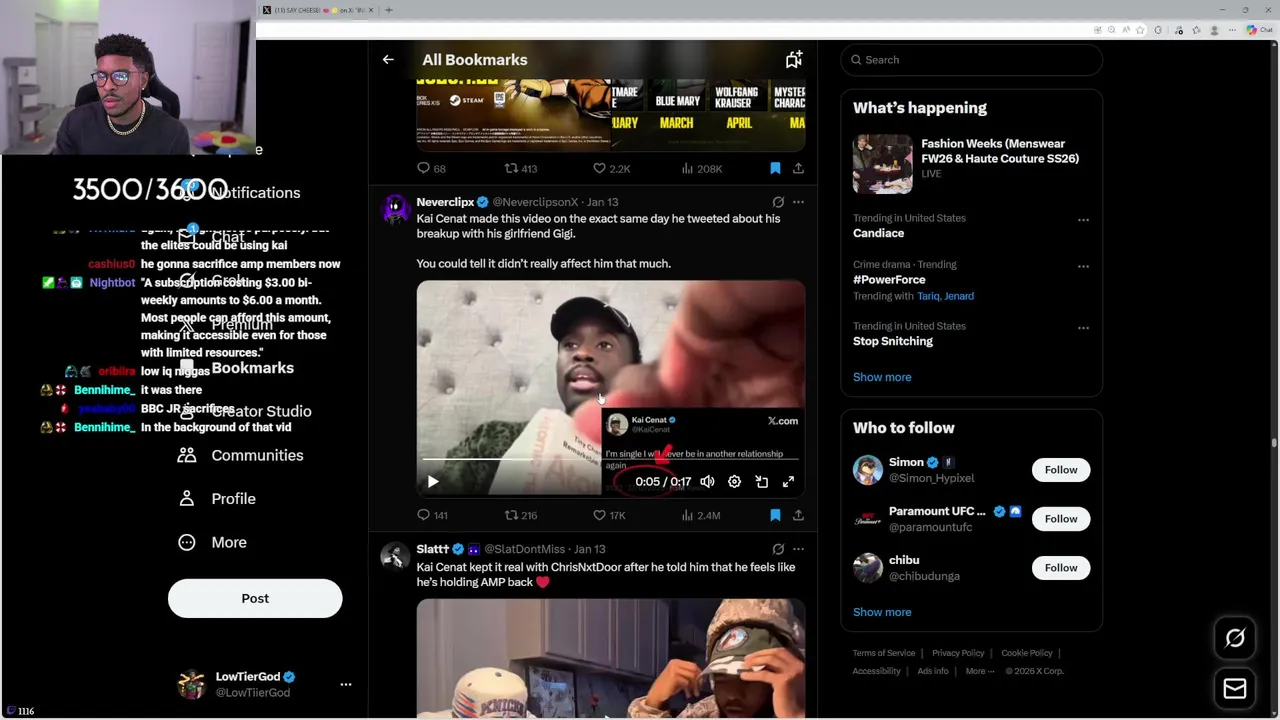Click Grok icon on Neverclipx post
Viewport: 1280px width, 720px height.
[778, 202]
